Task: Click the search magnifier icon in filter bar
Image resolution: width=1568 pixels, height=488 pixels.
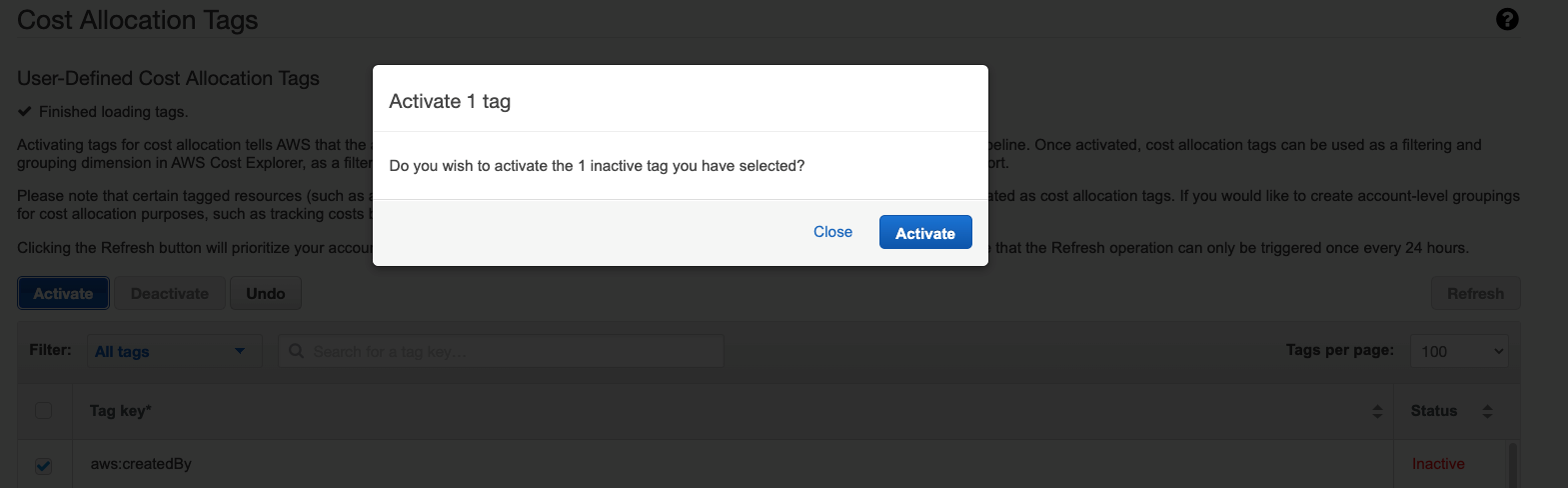Action: 297,351
